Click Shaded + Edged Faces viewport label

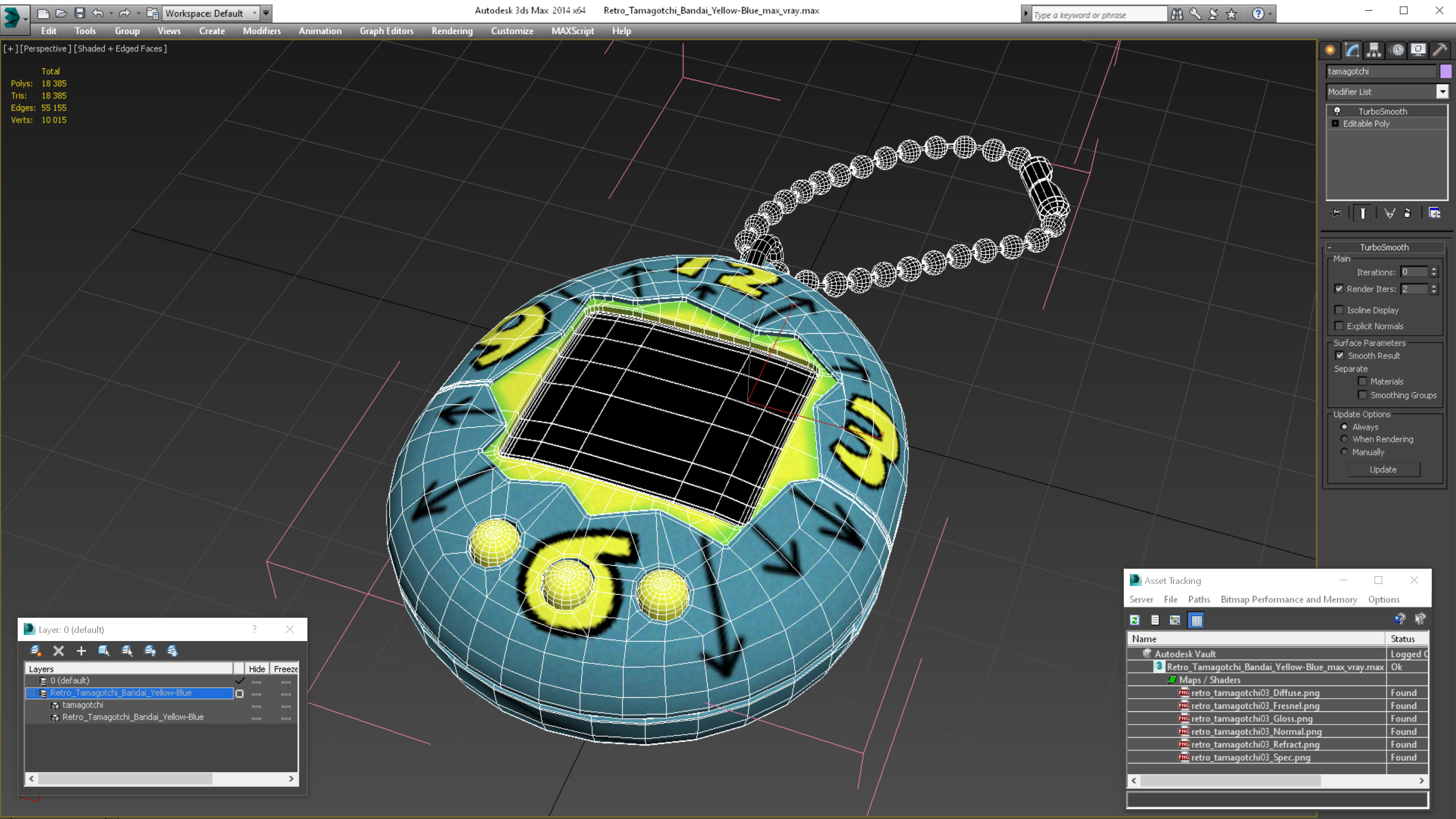pyautogui.click(x=120, y=48)
